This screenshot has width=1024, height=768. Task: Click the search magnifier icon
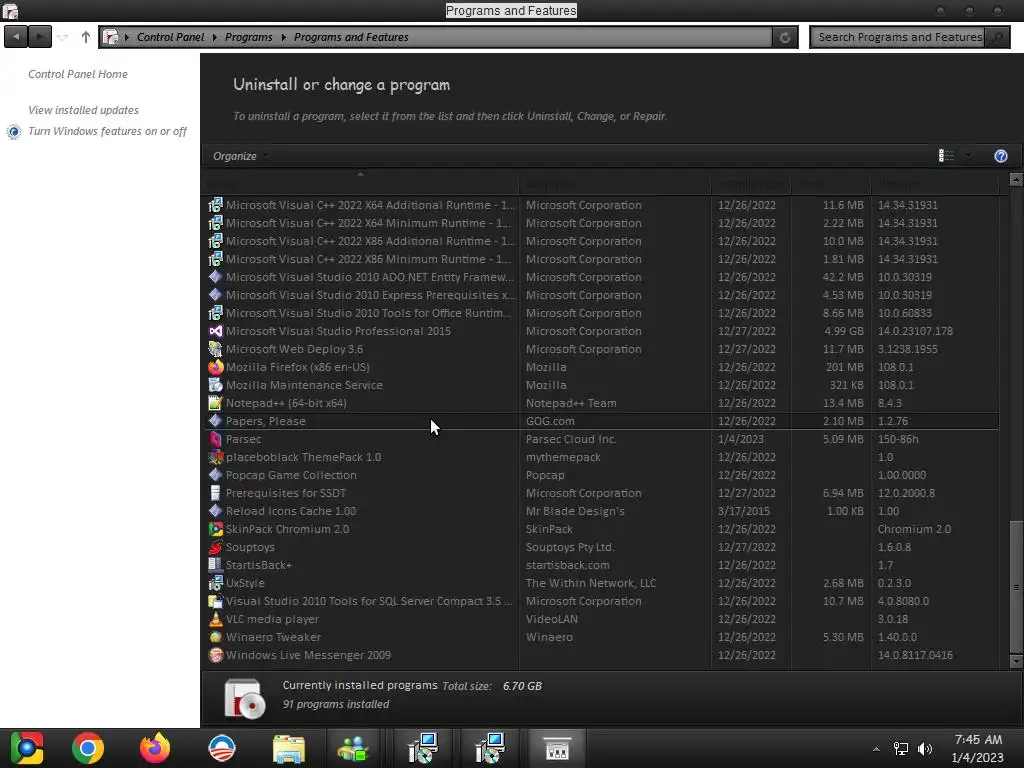[x=997, y=37]
